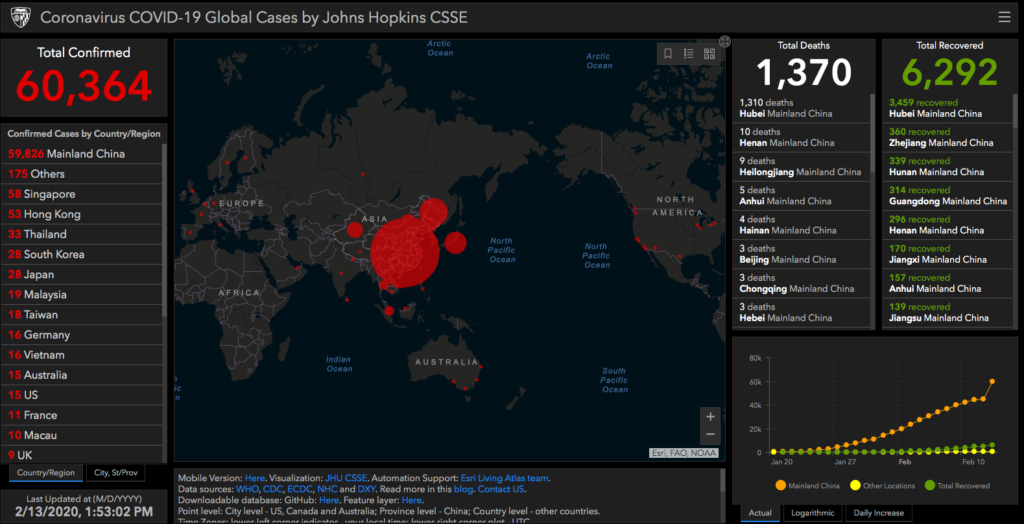Zoom out on the map
Viewport: 1024px width, 524px height.
point(711,434)
